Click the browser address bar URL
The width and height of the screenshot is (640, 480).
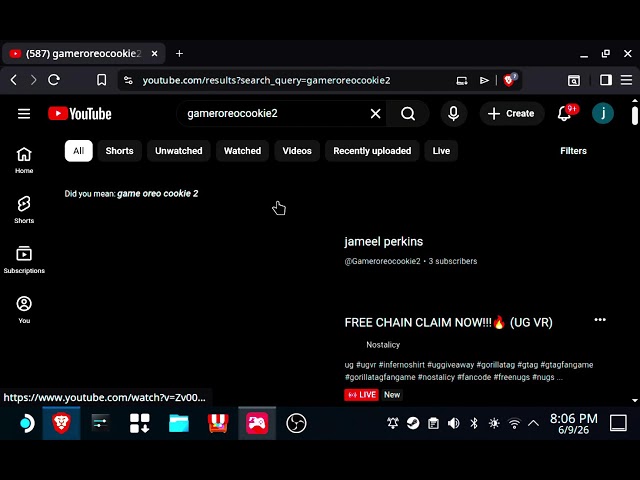click(267, 80)
